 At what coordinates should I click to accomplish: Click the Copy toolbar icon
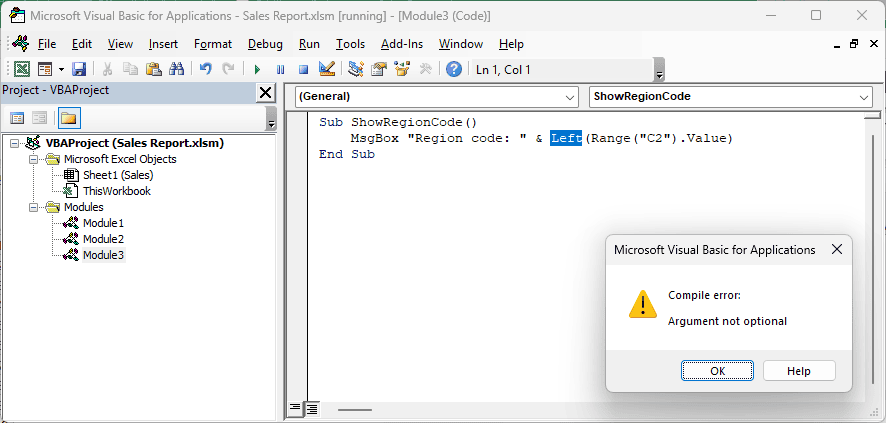pos(131,69)
